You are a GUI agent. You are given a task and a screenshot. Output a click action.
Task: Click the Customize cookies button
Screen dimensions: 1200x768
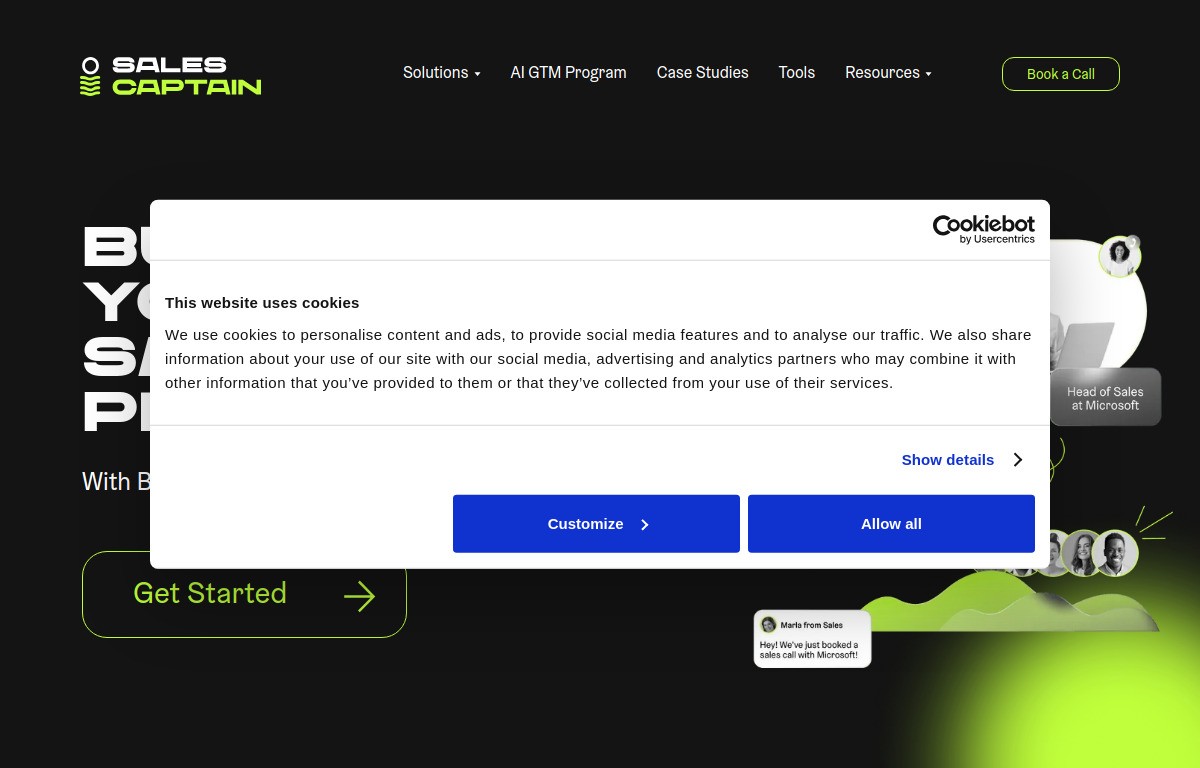pos(596,524)
